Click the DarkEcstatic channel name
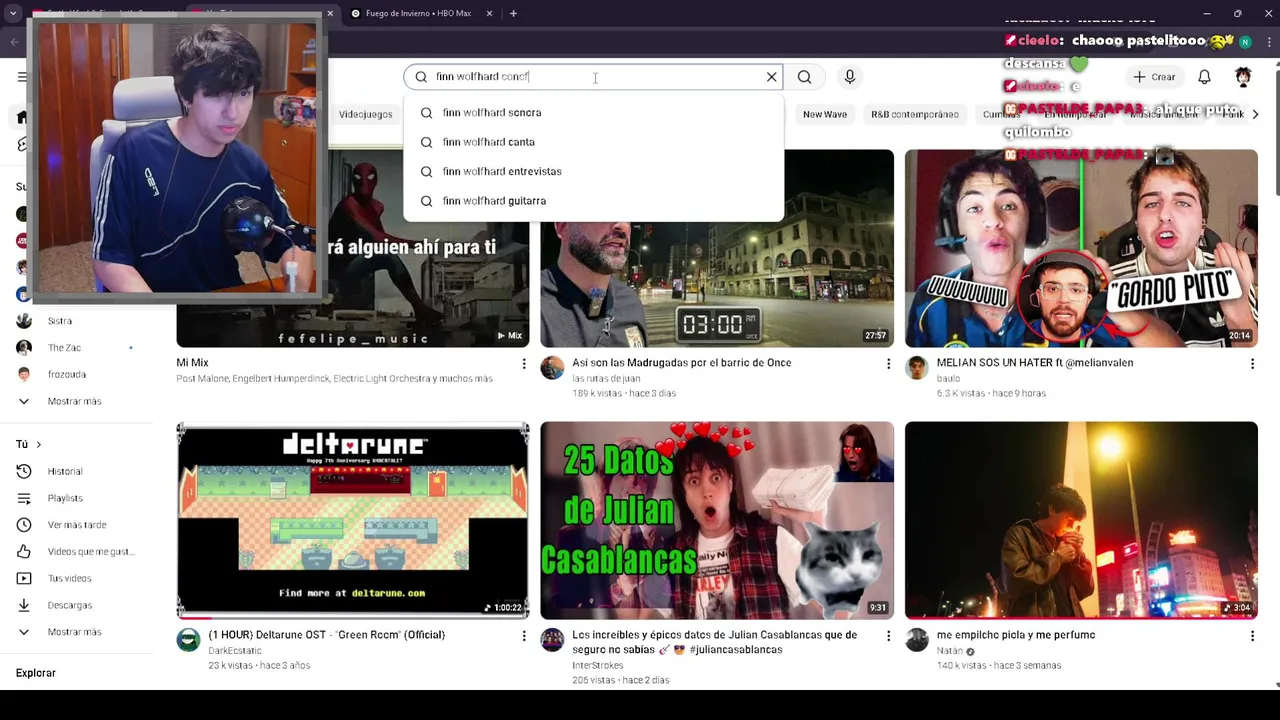Screen dimensions: 1280x720 [x=235, y=651]
